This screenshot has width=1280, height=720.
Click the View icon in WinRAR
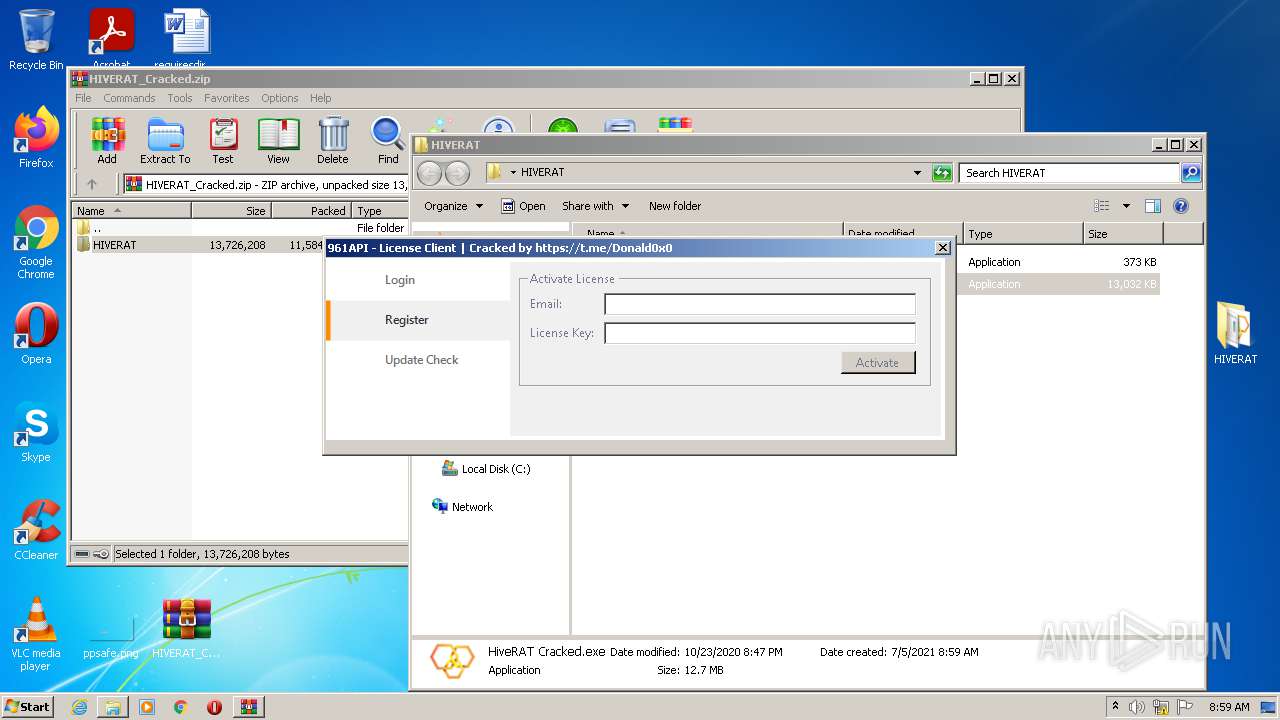coord(278,140)
